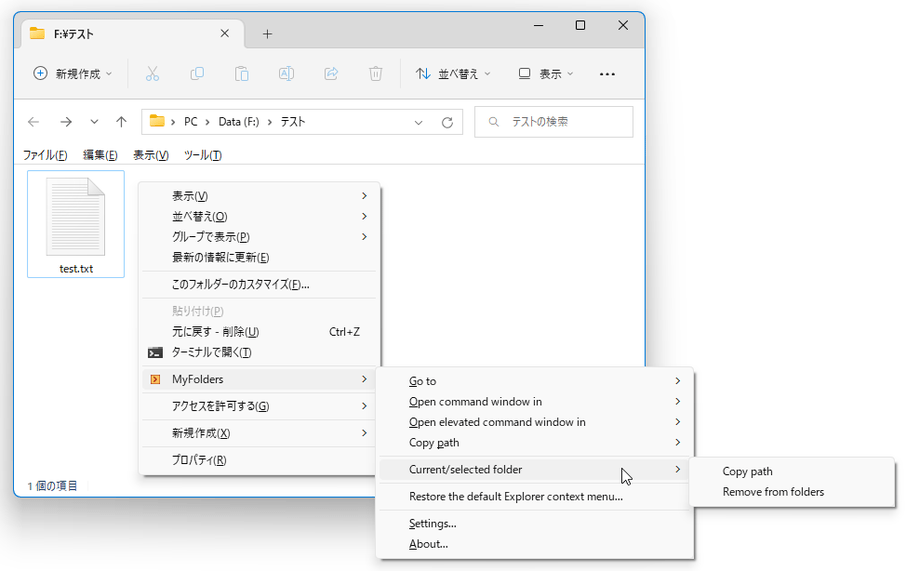Select 元に戻す - 削除(U) entry
This screenshot has height=571, width=906.
(x=259, y=332)
